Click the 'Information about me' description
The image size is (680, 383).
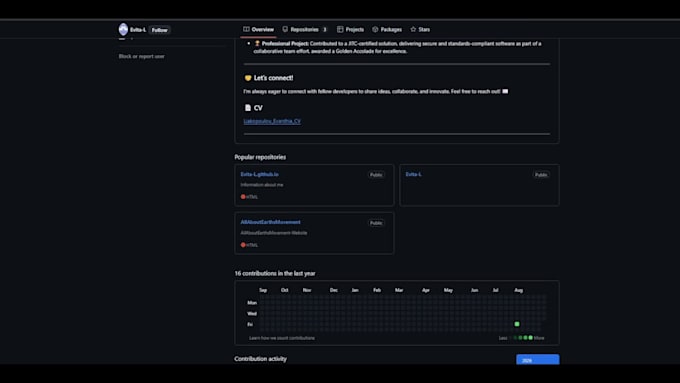(x=262, y=185)
